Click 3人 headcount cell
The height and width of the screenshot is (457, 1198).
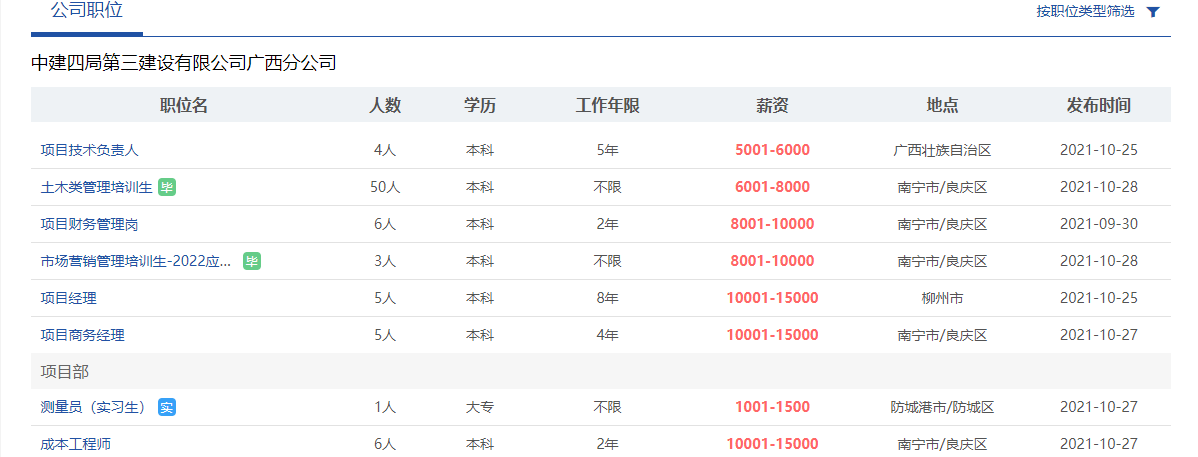click(x=385, y=261)
